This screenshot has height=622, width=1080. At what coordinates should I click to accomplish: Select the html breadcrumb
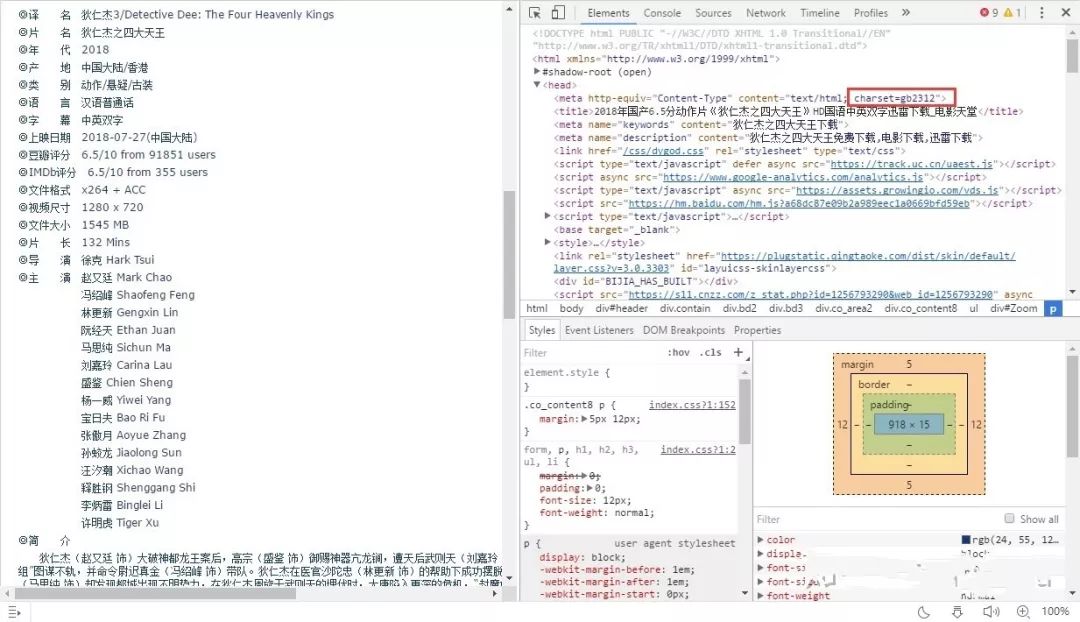(x=537, y=309)
